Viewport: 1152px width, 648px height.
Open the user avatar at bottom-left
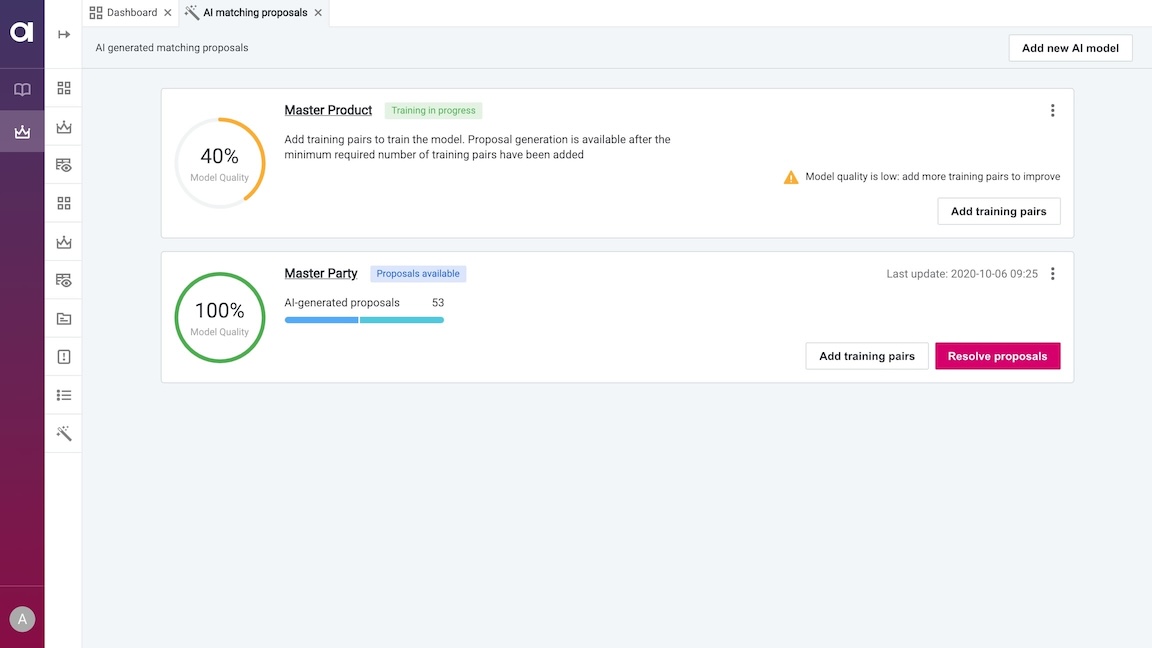point(22,619)
